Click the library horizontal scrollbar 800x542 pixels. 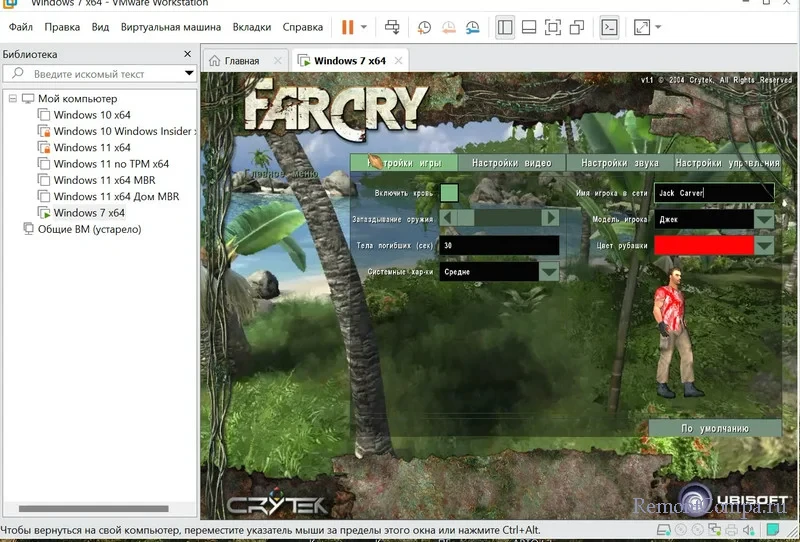point(93,509)
